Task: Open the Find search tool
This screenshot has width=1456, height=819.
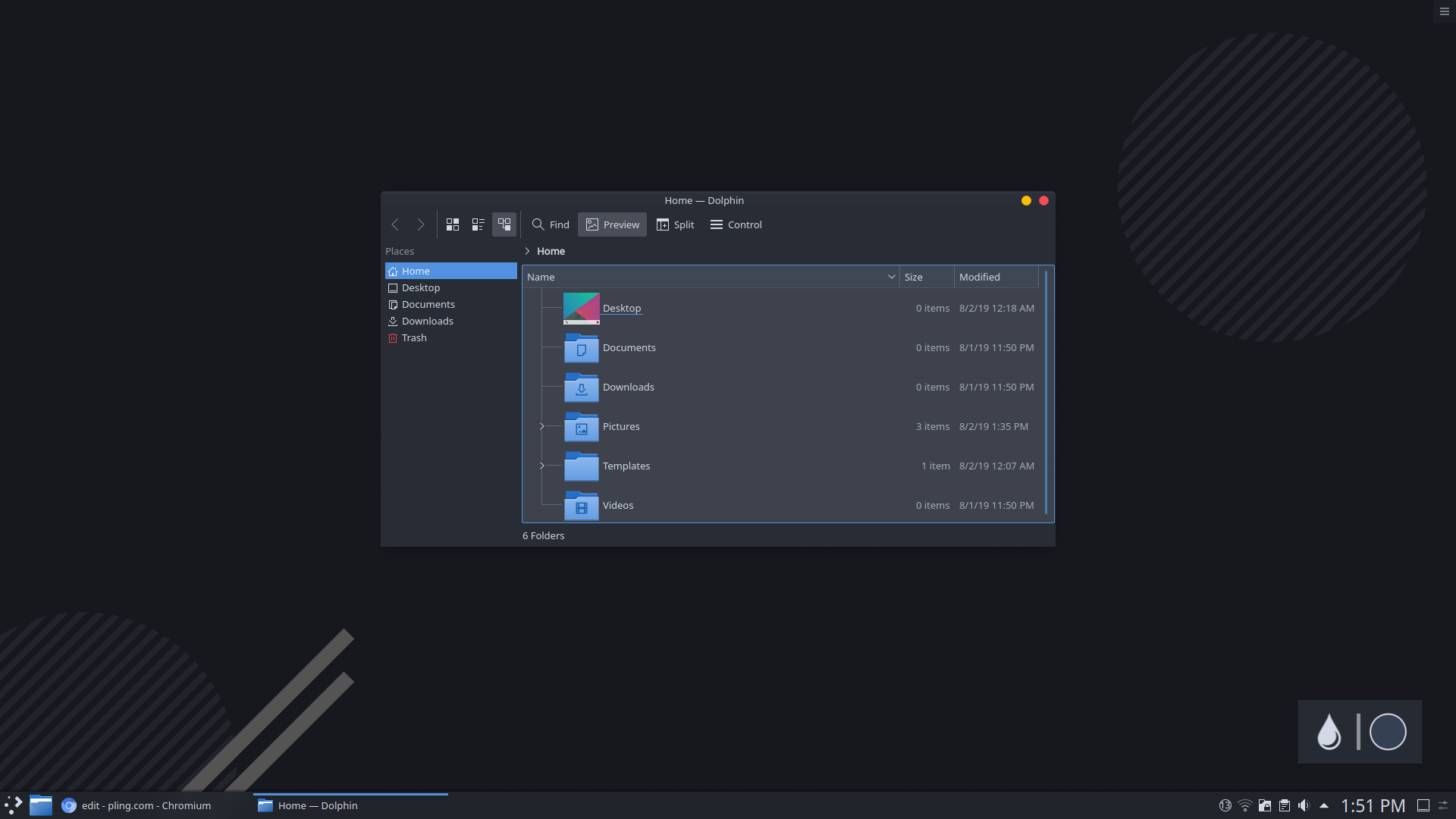Action: 551,224
